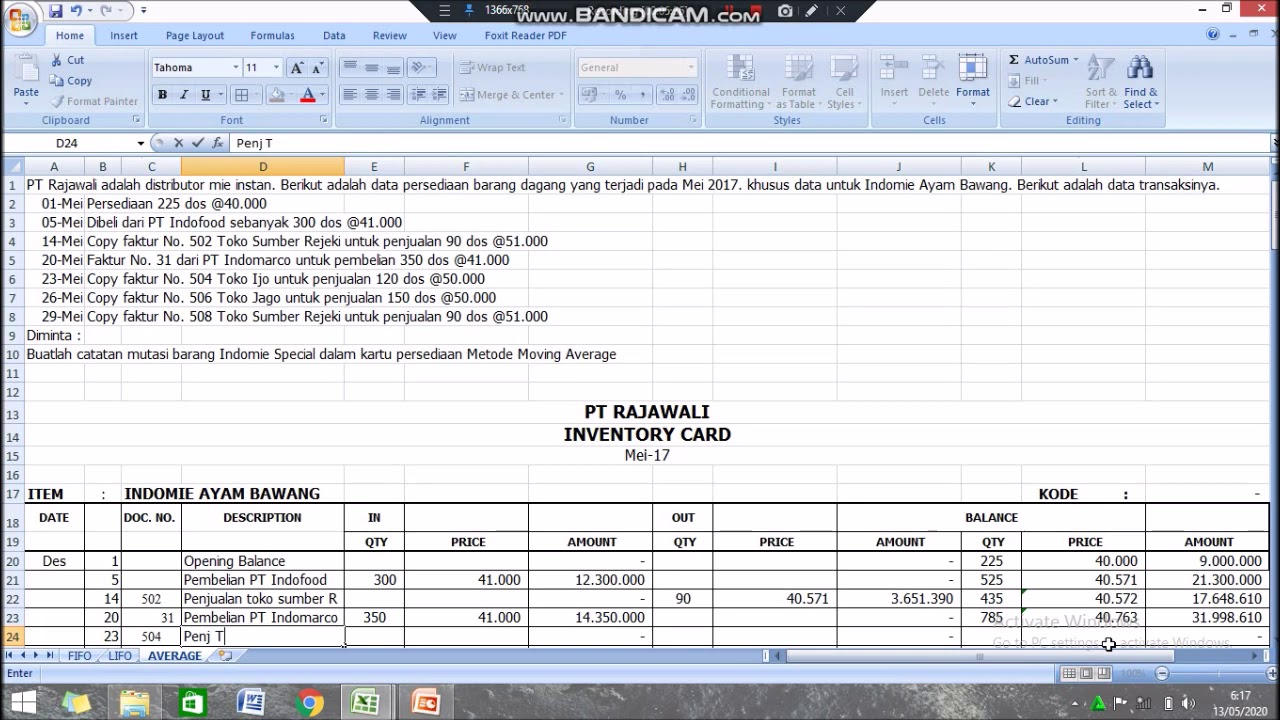Click Bandicam pencil draw icon
The width and height of the screenshot is (1280, 720).
(812, 11)
